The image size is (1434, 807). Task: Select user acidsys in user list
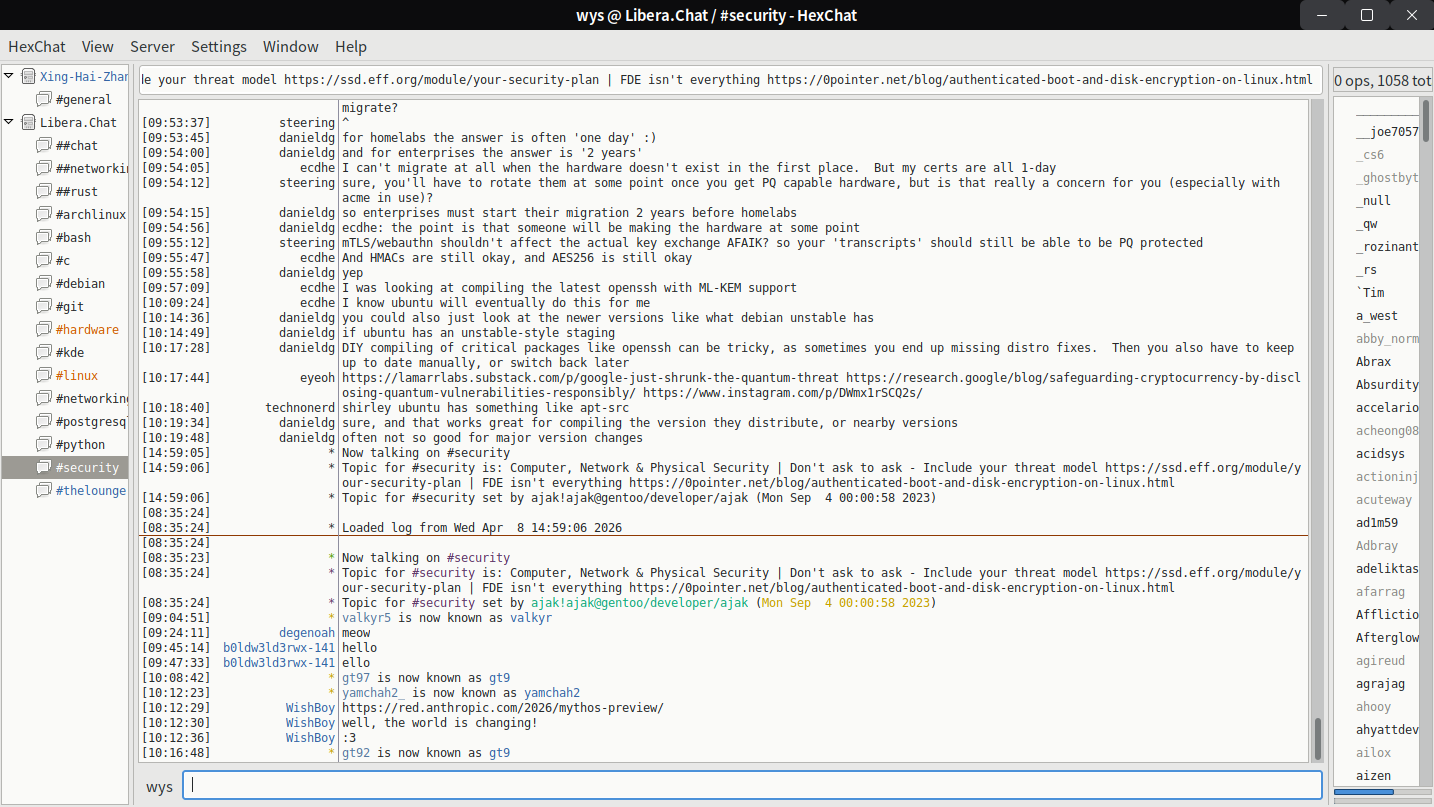(x=1380, y=454)
